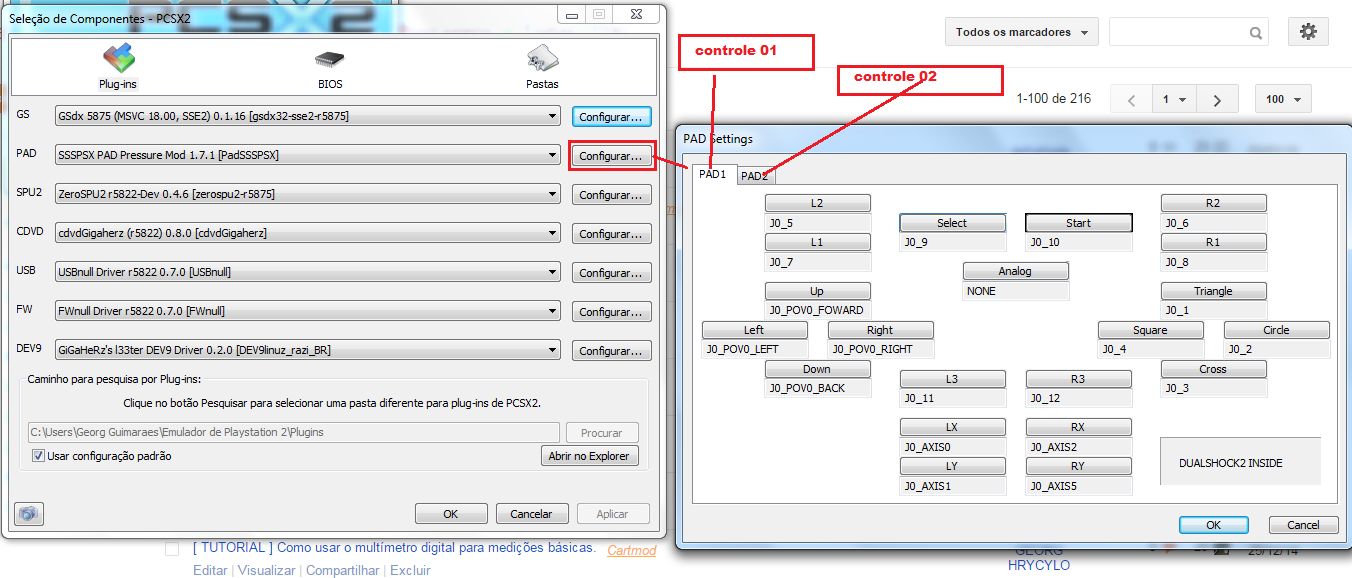Click the screenshot camera icon in PCSX2 dialog
The width and height of the screenshot is (1352, 578).
(29, 514)
